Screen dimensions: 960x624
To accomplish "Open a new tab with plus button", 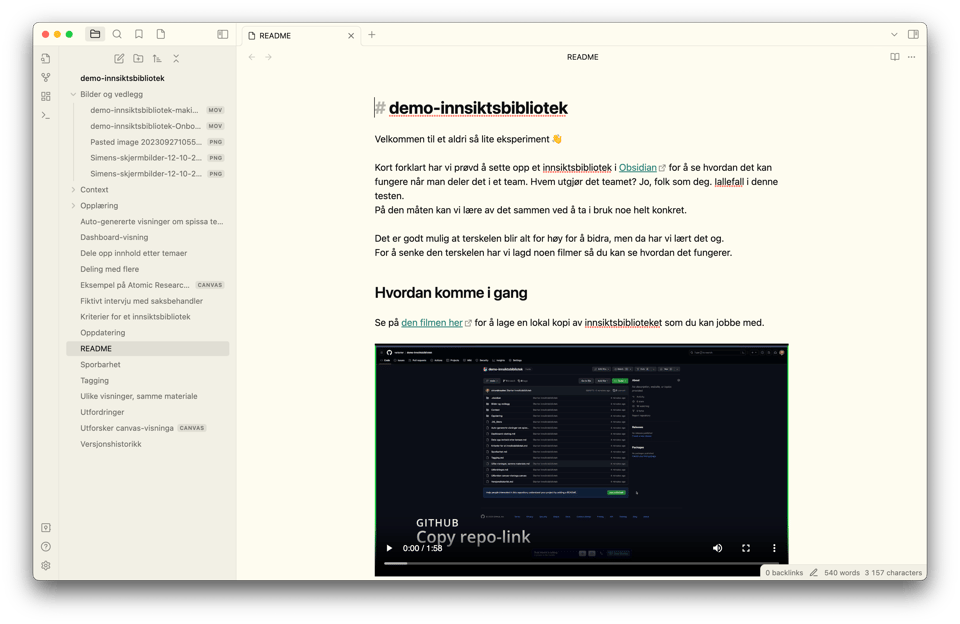I will click(x=372, y=35).
